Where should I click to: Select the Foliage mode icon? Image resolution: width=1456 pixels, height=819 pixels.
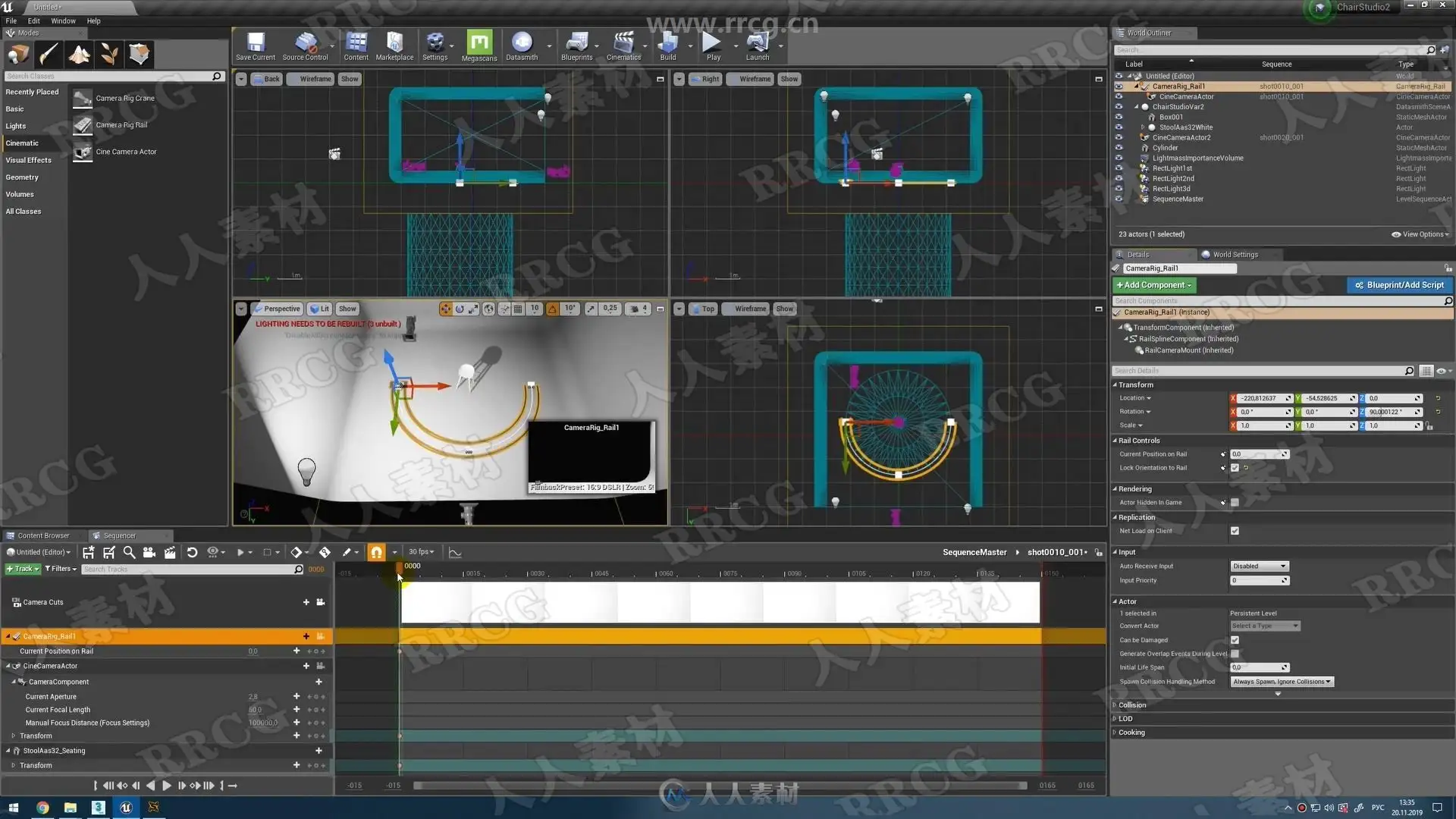pyautogui.click(x=109, y=55)
